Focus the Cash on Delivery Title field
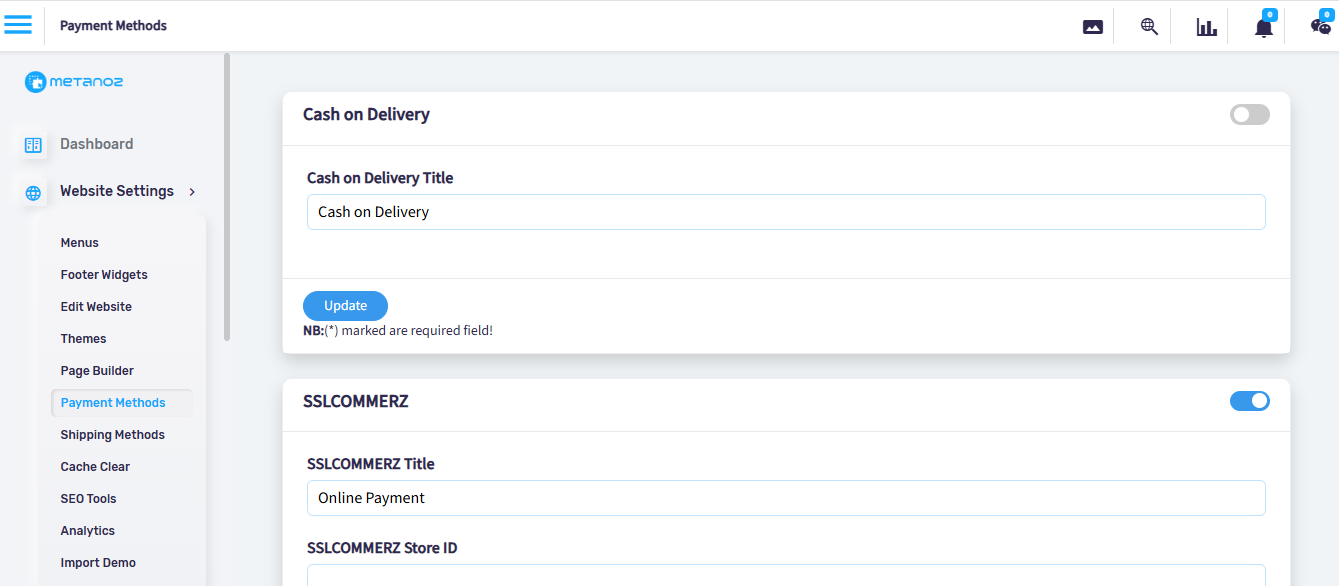The height and width of the screenshot is (586, 1339). [786, 212]
